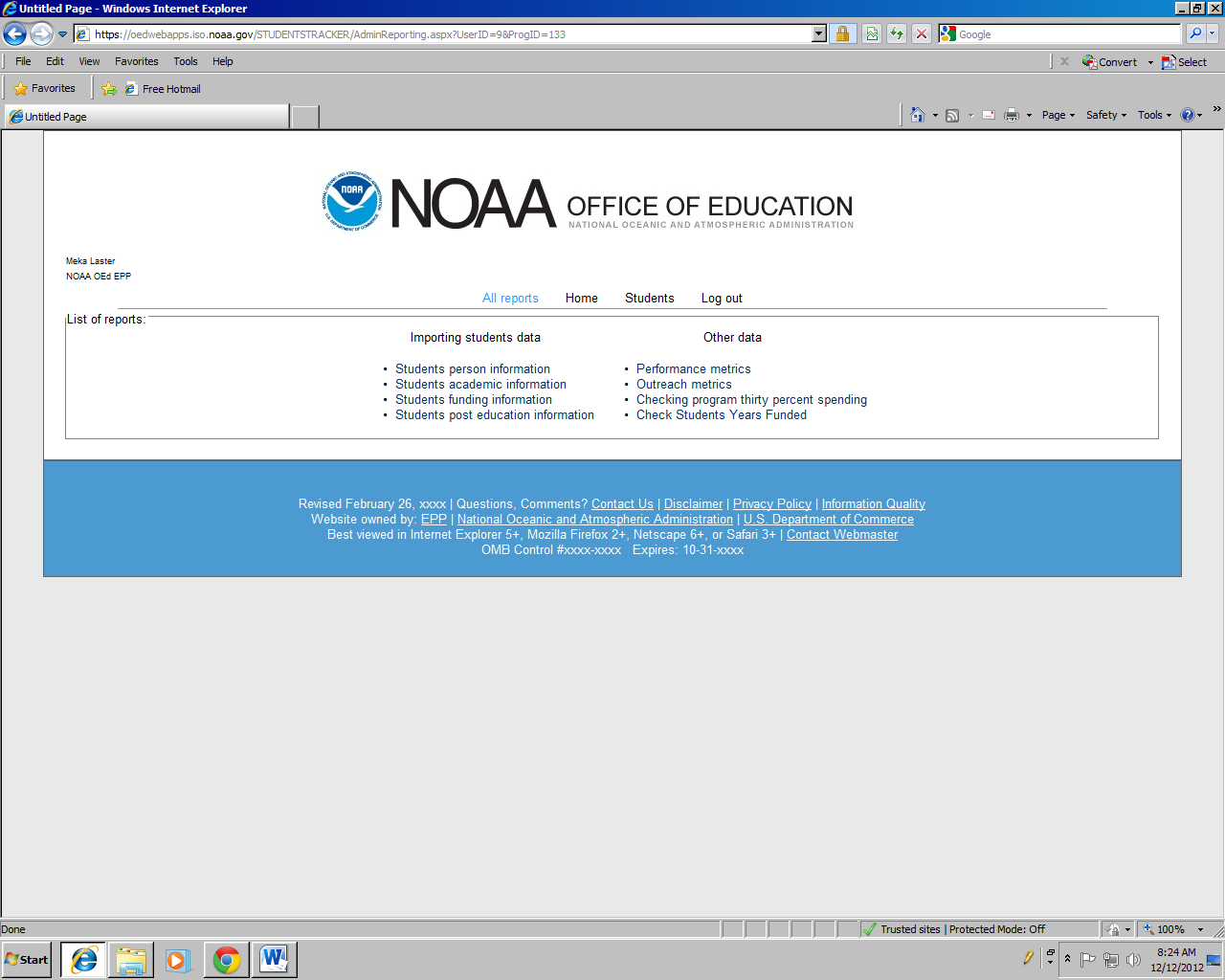Click the Home icon in command bar
This screenshot has height=980, width=1225.
click(x=918, y=115)
